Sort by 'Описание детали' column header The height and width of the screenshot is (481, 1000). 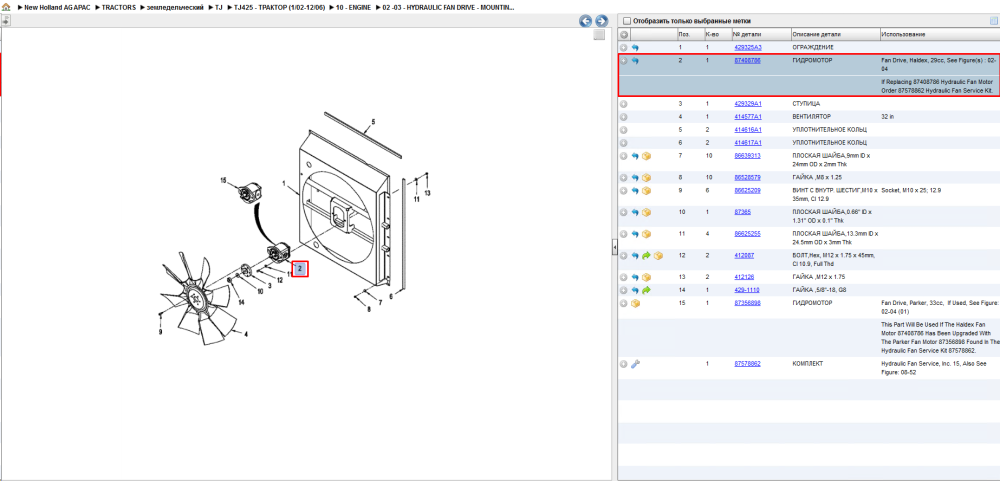[835, 34]
